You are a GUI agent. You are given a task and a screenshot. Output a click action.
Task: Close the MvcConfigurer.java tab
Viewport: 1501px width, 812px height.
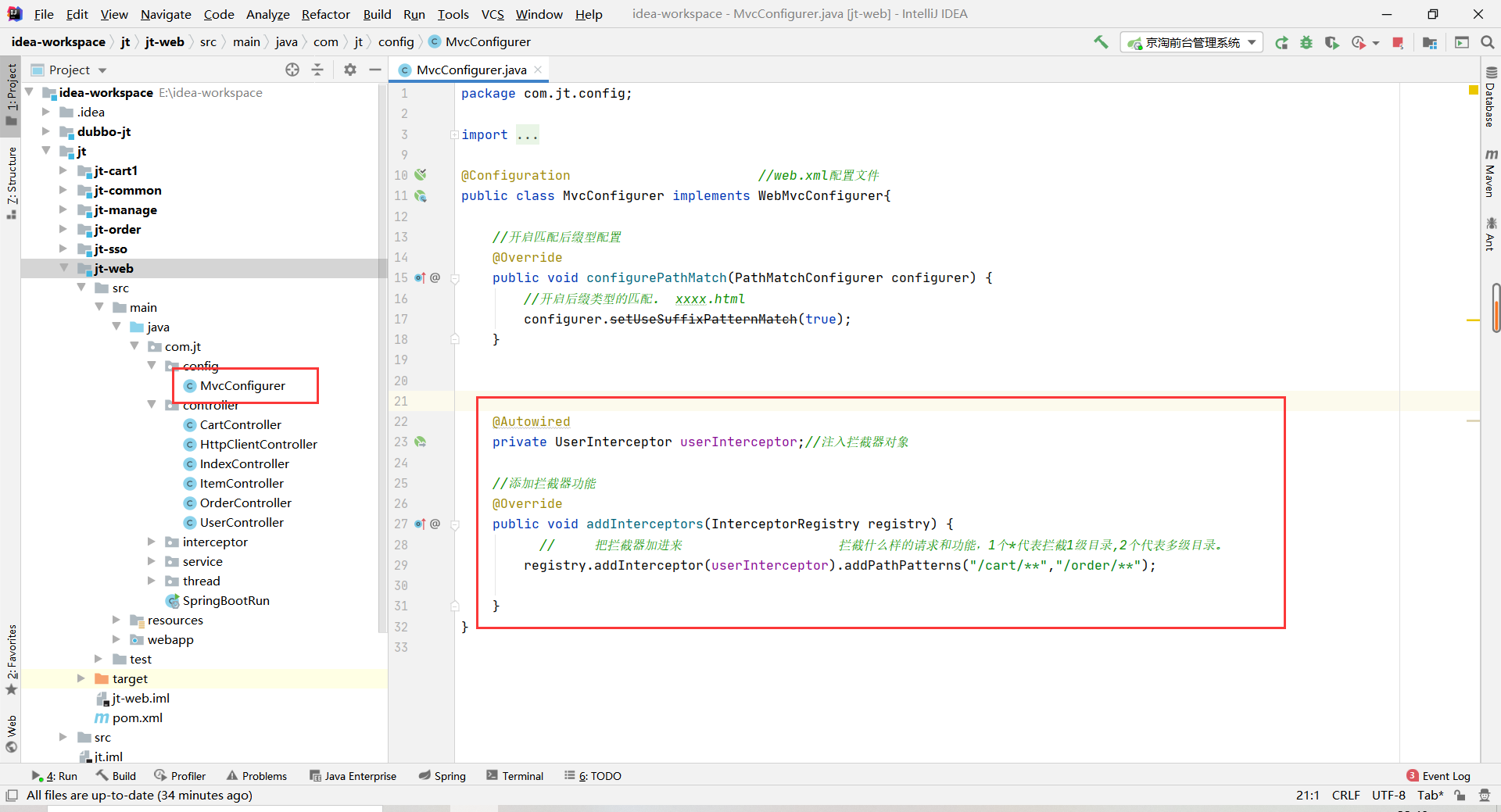(538, 70)
